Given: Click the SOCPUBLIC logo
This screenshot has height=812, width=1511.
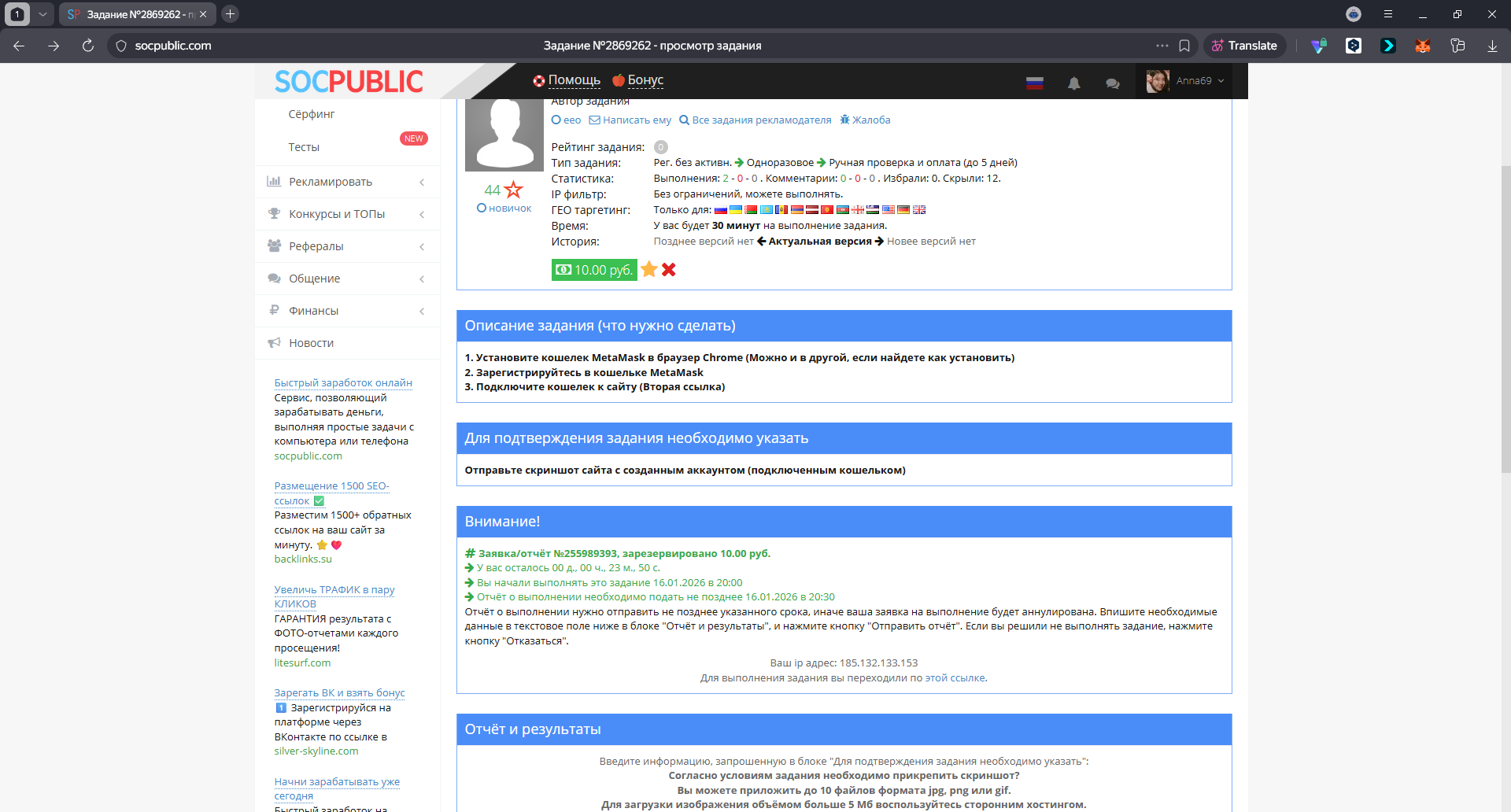Looking at the screenshot, I should (x=349, y=81).
